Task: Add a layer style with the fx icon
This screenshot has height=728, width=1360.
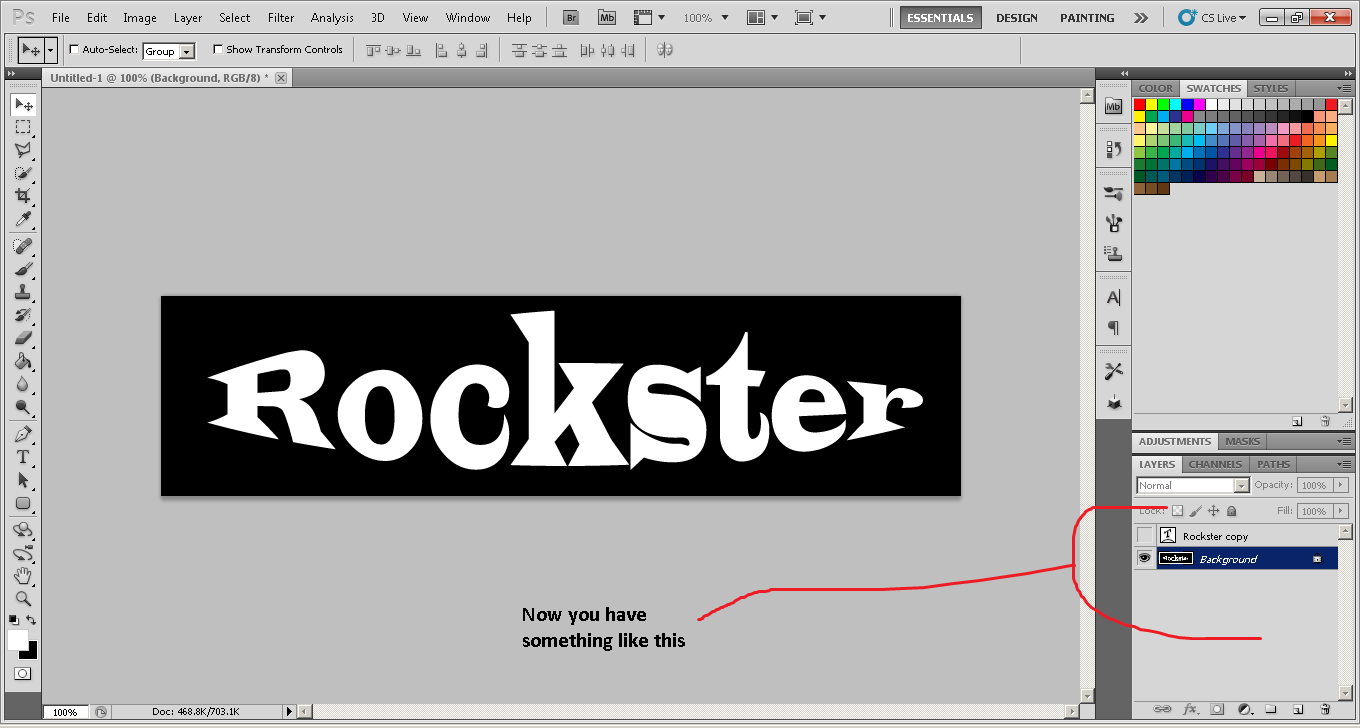Action: pyautogui.click(x=1190, y=708)
